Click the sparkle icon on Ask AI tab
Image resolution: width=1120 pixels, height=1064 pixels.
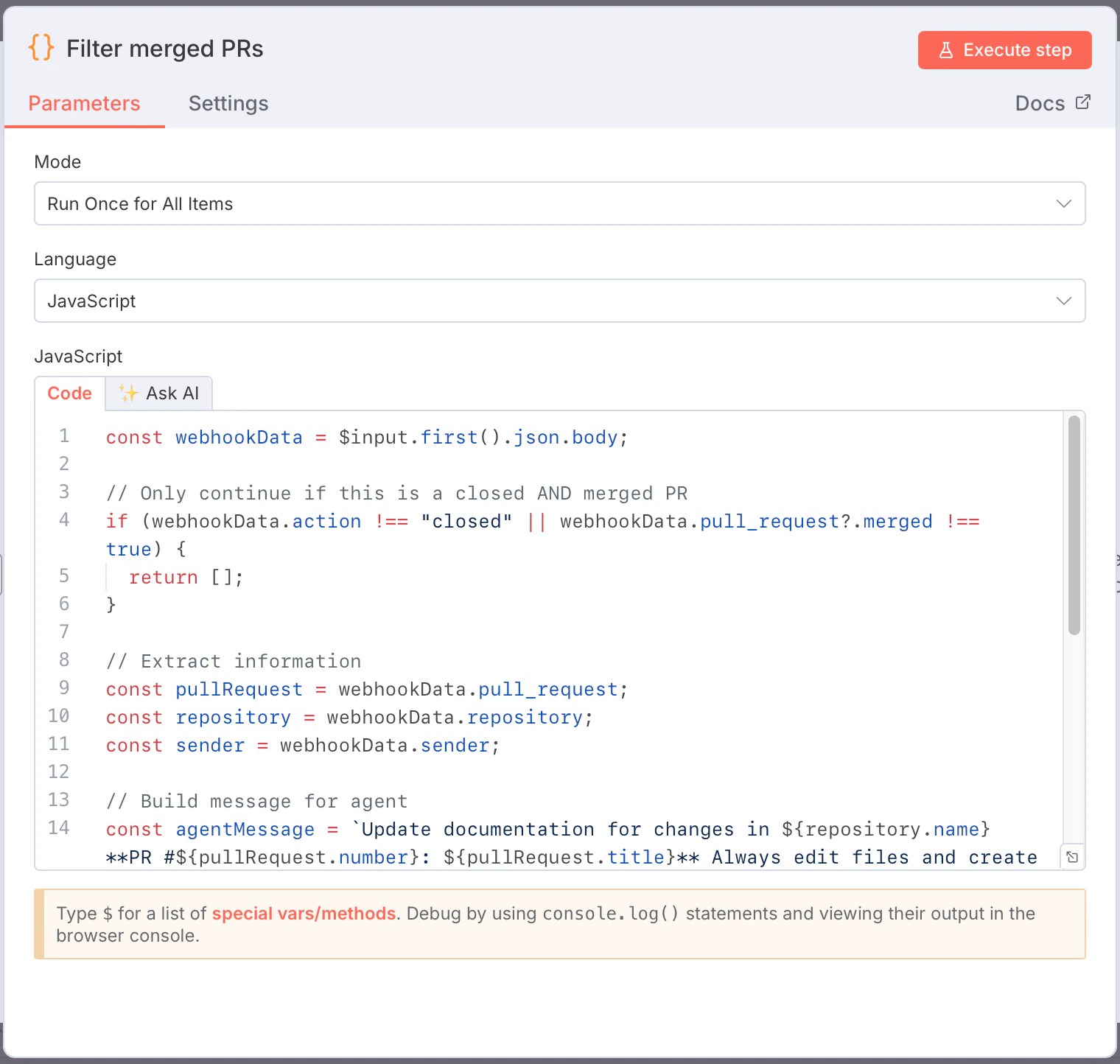click(x=128, y=393)
